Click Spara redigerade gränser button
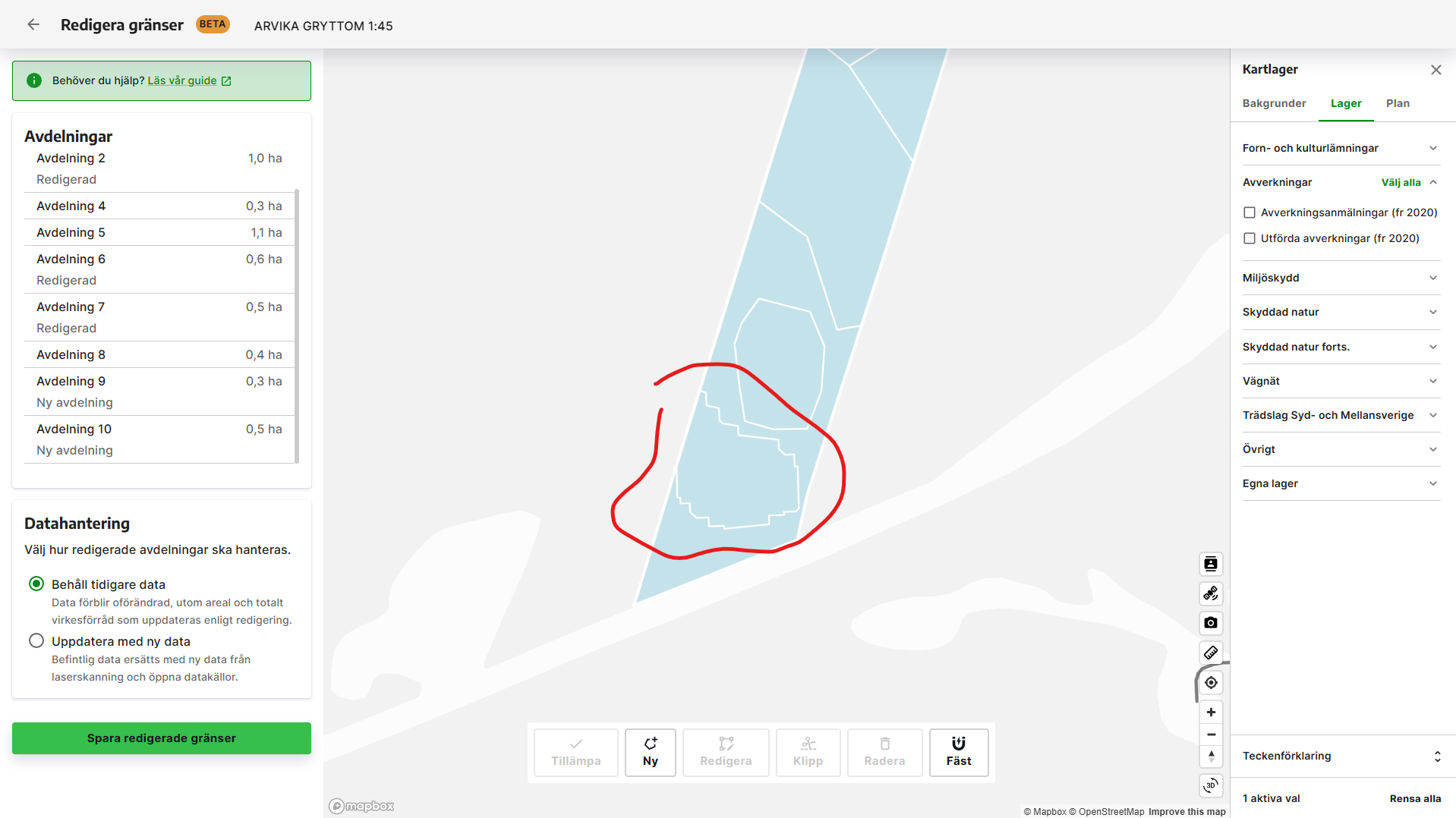Image resolution: width=1456 pixels, height=818 pixels. 162,738
